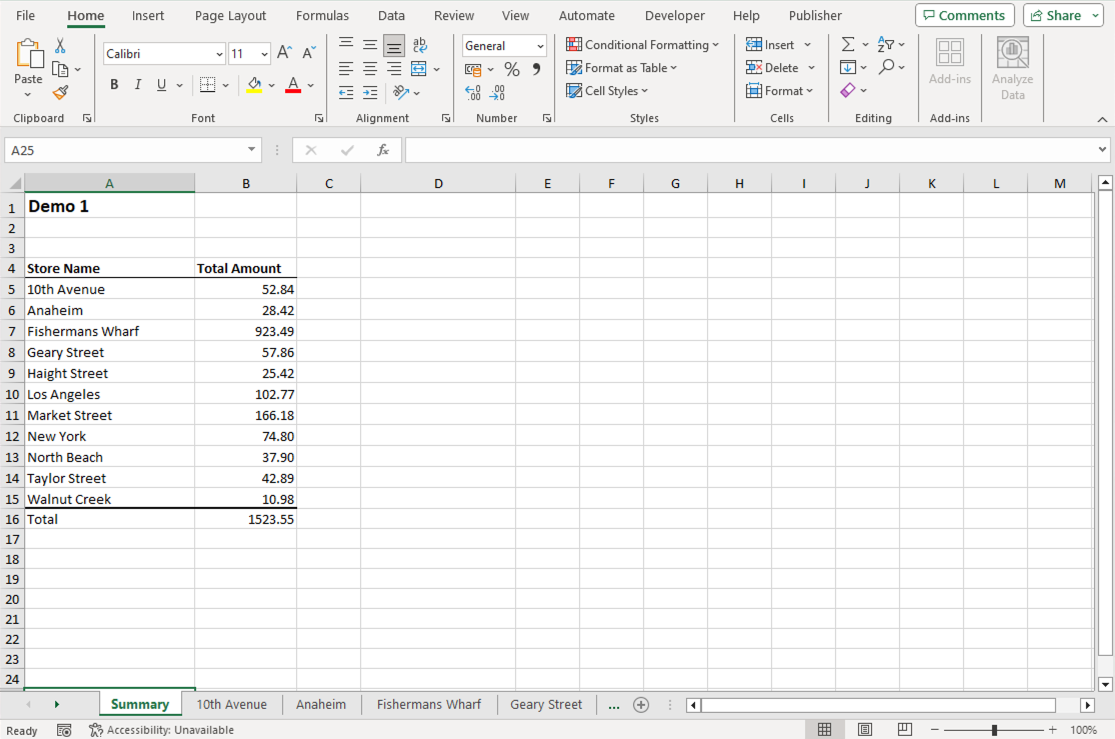Screen dimensions: 1115x739
Task: Apply underline to selected cell
Action: tap(160, 84)
